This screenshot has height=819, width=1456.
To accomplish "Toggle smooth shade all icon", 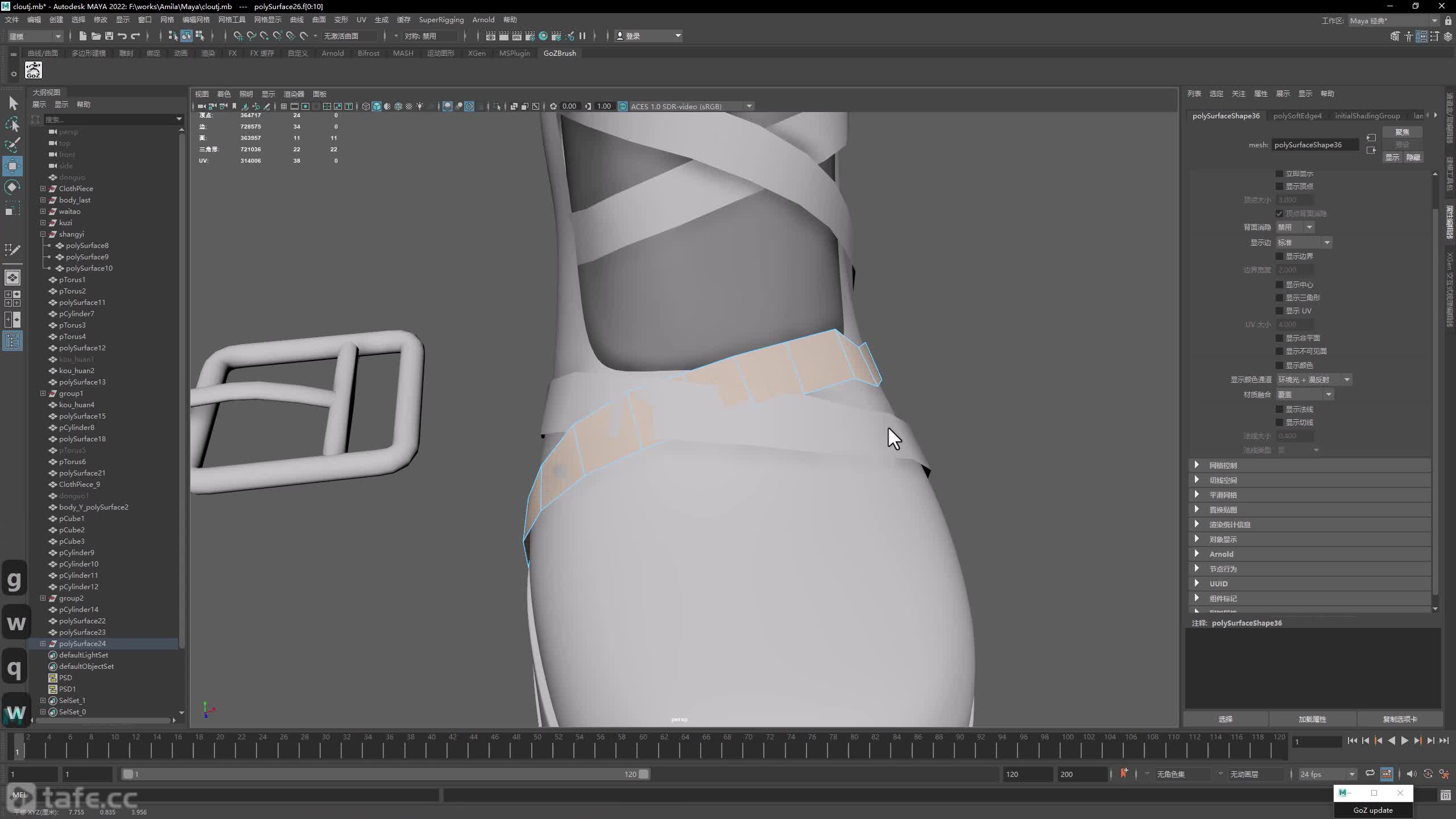I will click(377, 106).
